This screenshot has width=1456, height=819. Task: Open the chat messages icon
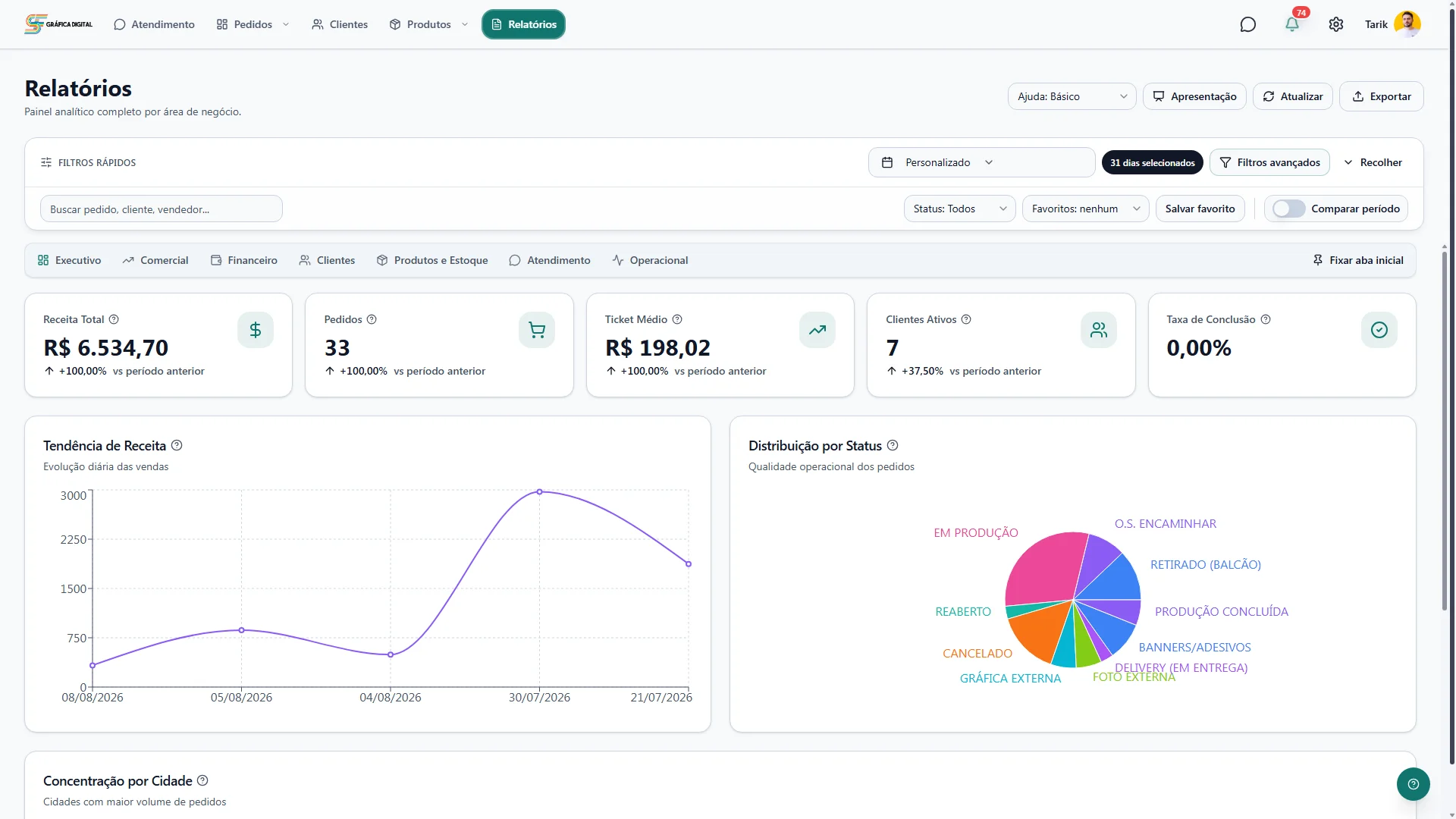click(x=1247, y=24)
